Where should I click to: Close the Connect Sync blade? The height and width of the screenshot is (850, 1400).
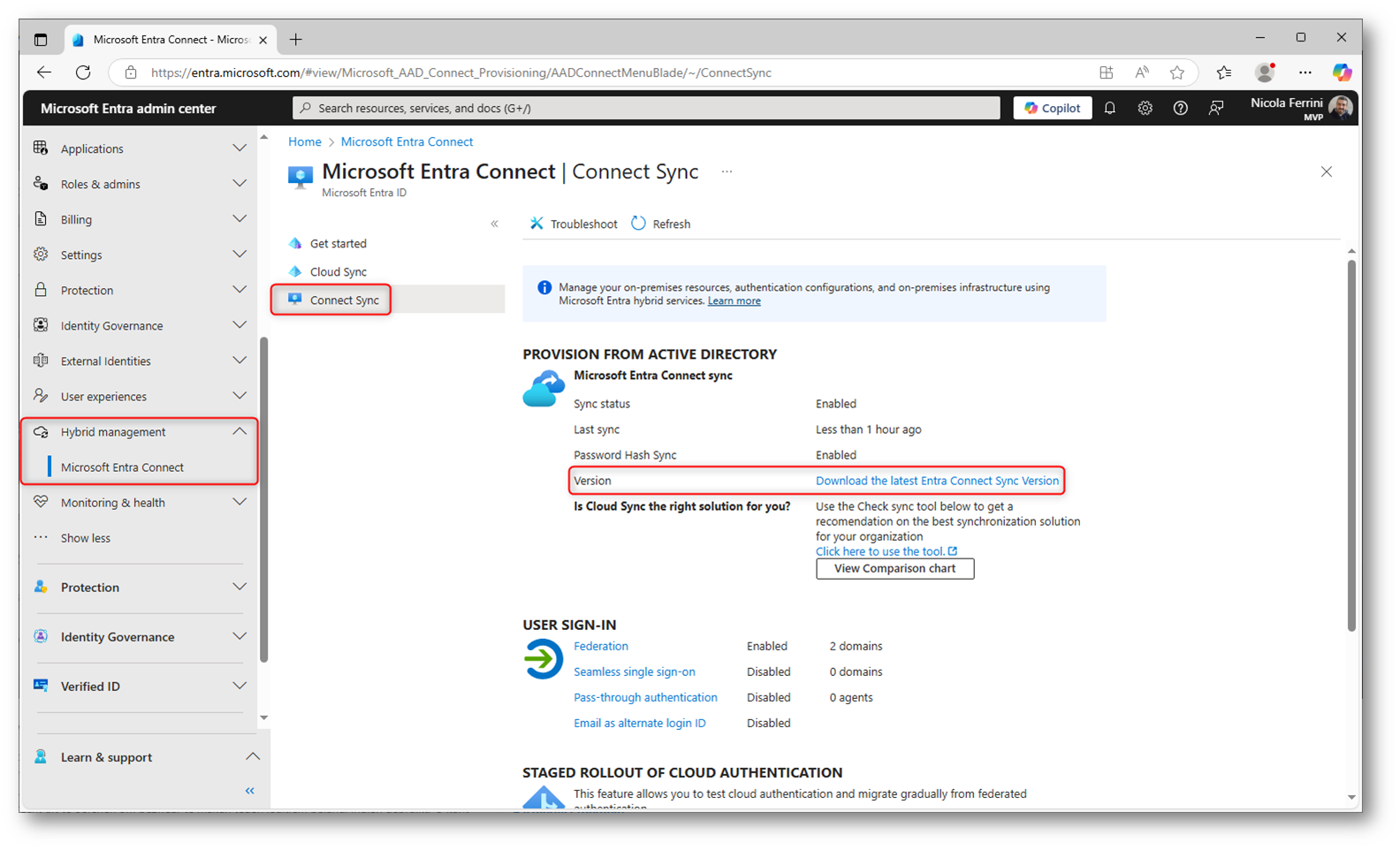1326,171
